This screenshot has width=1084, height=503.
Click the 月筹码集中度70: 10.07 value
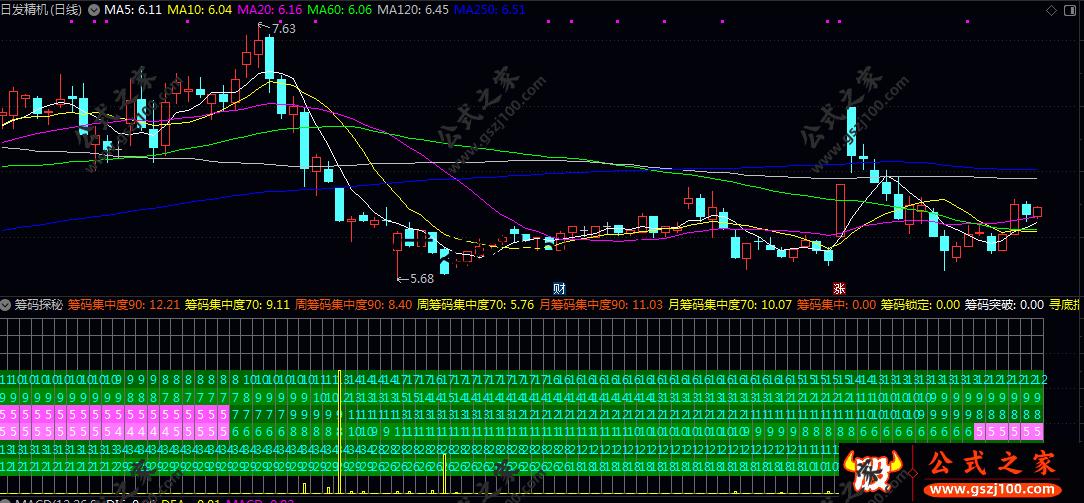[x=730, y=304]
